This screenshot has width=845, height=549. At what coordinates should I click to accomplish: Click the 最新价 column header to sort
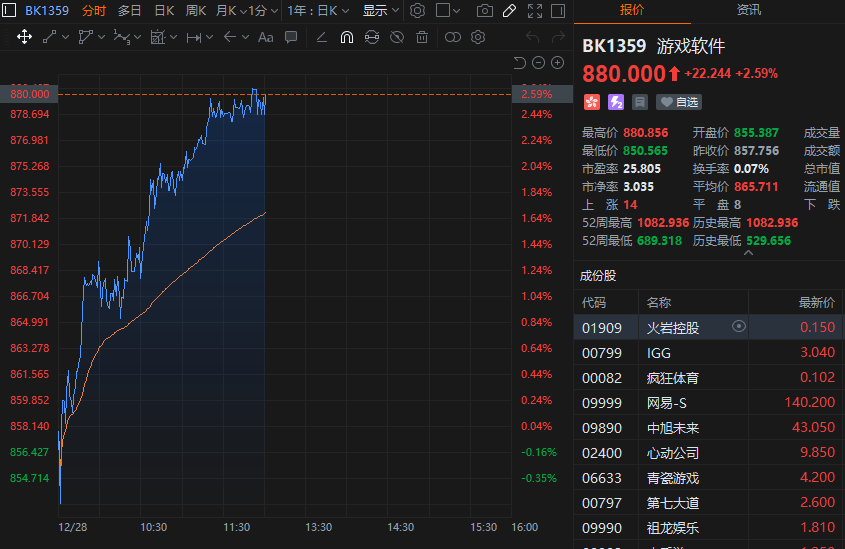[816, 302]
